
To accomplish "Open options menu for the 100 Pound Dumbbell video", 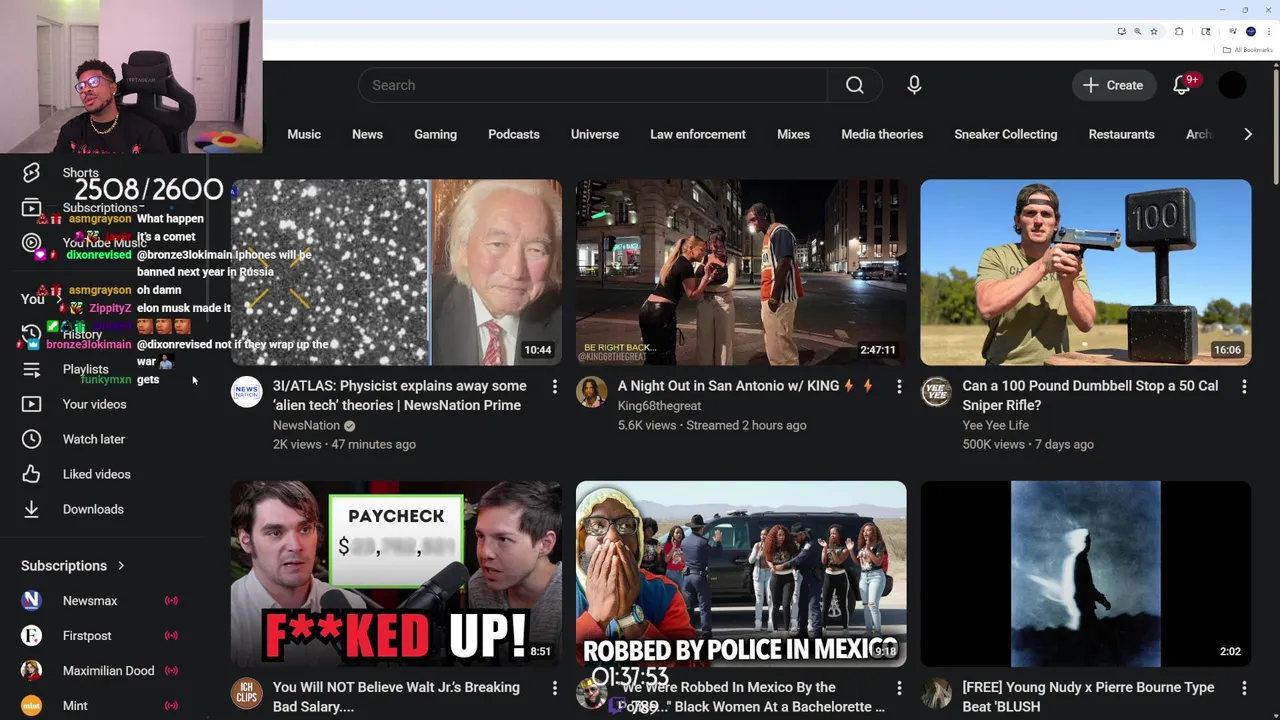I will tap(1244, 386).
